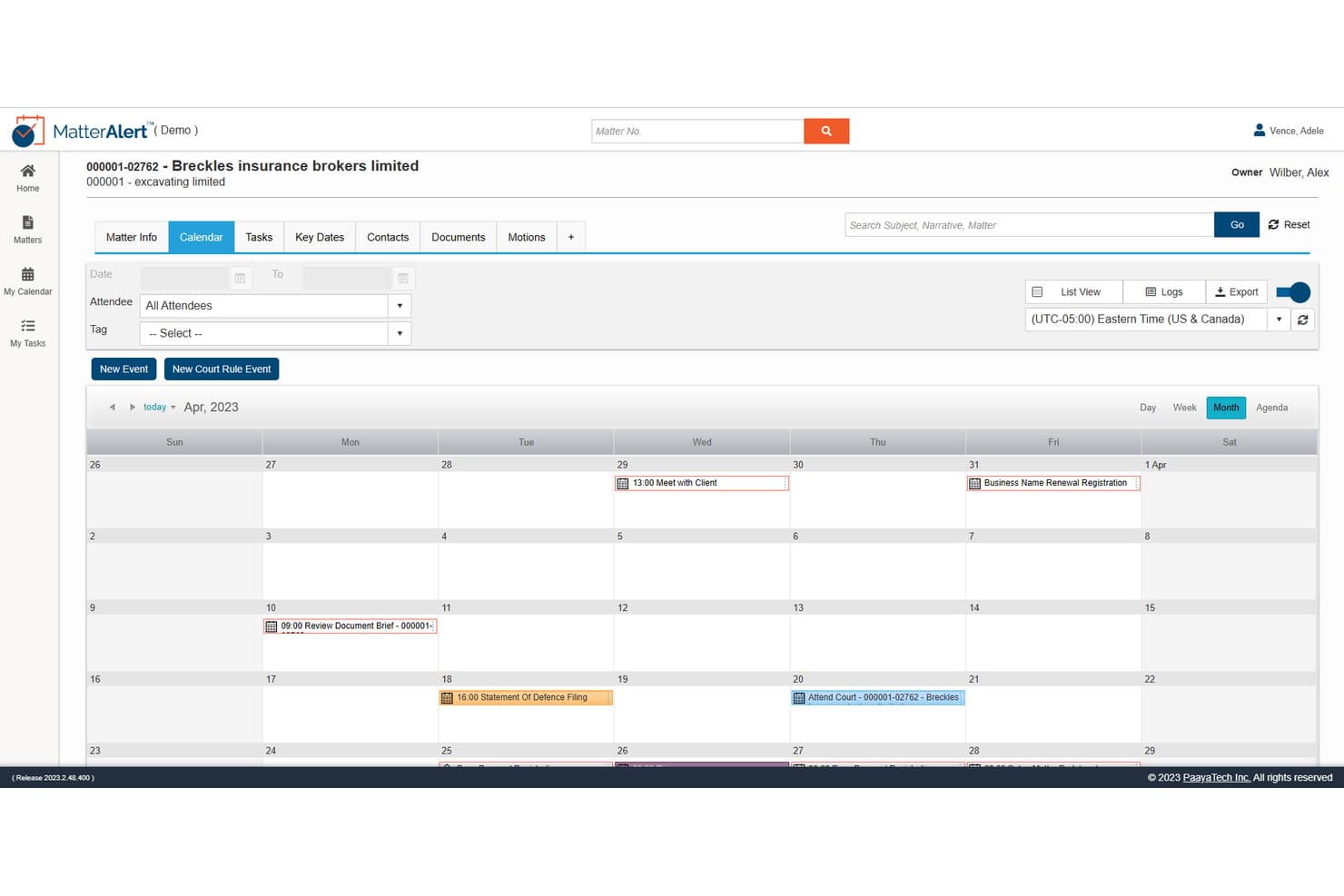Toggle the blue switch beside Export
Screen dimensions: 1344x896
[x=1293, y=292]
